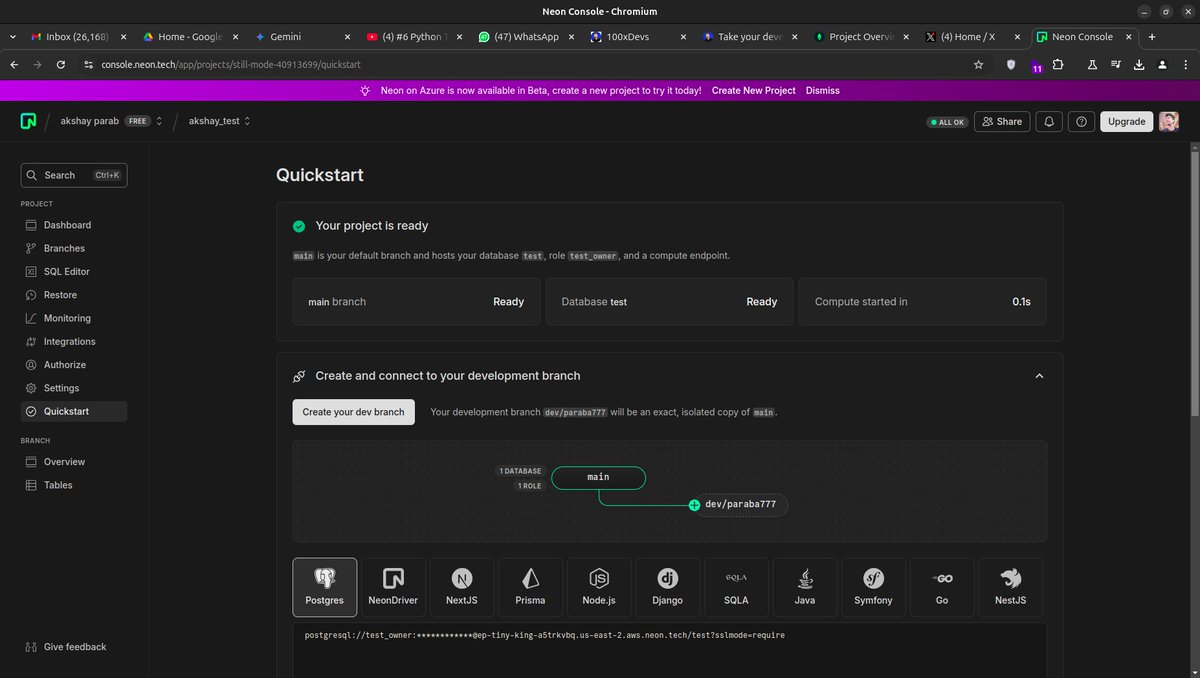This screenshot has width=1200, height=678.
Task: Choose the SQLA framework tile
Action: click(736, 587)
